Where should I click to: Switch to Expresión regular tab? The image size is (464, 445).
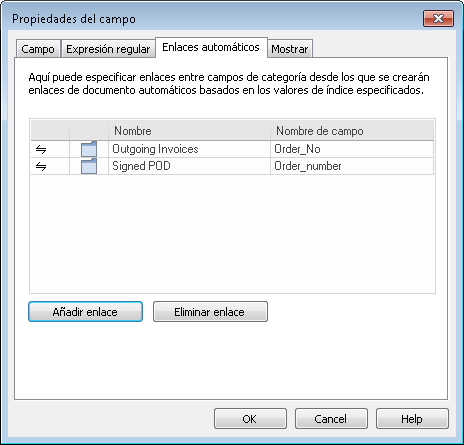[108, 49]
